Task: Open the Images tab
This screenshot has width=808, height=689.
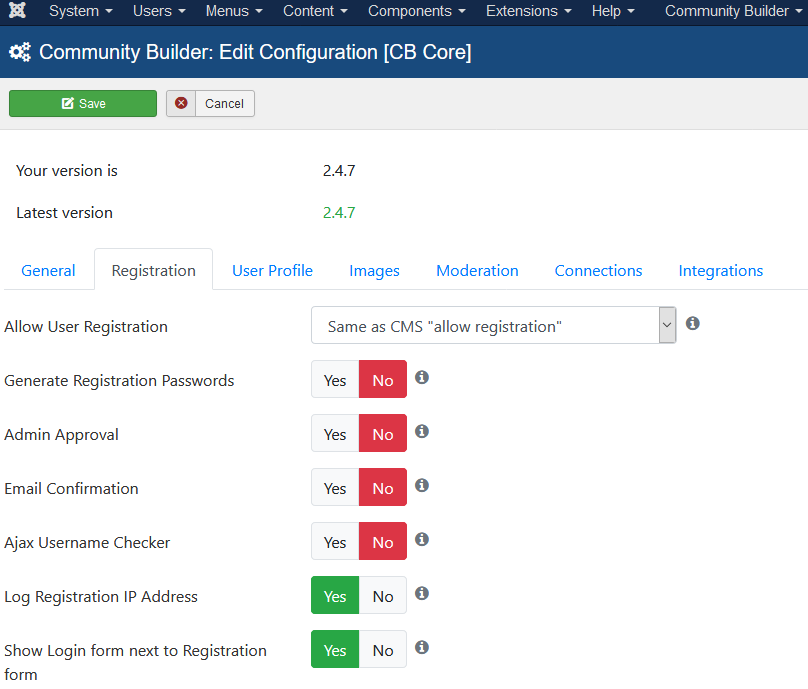Action: click(374, 270)
